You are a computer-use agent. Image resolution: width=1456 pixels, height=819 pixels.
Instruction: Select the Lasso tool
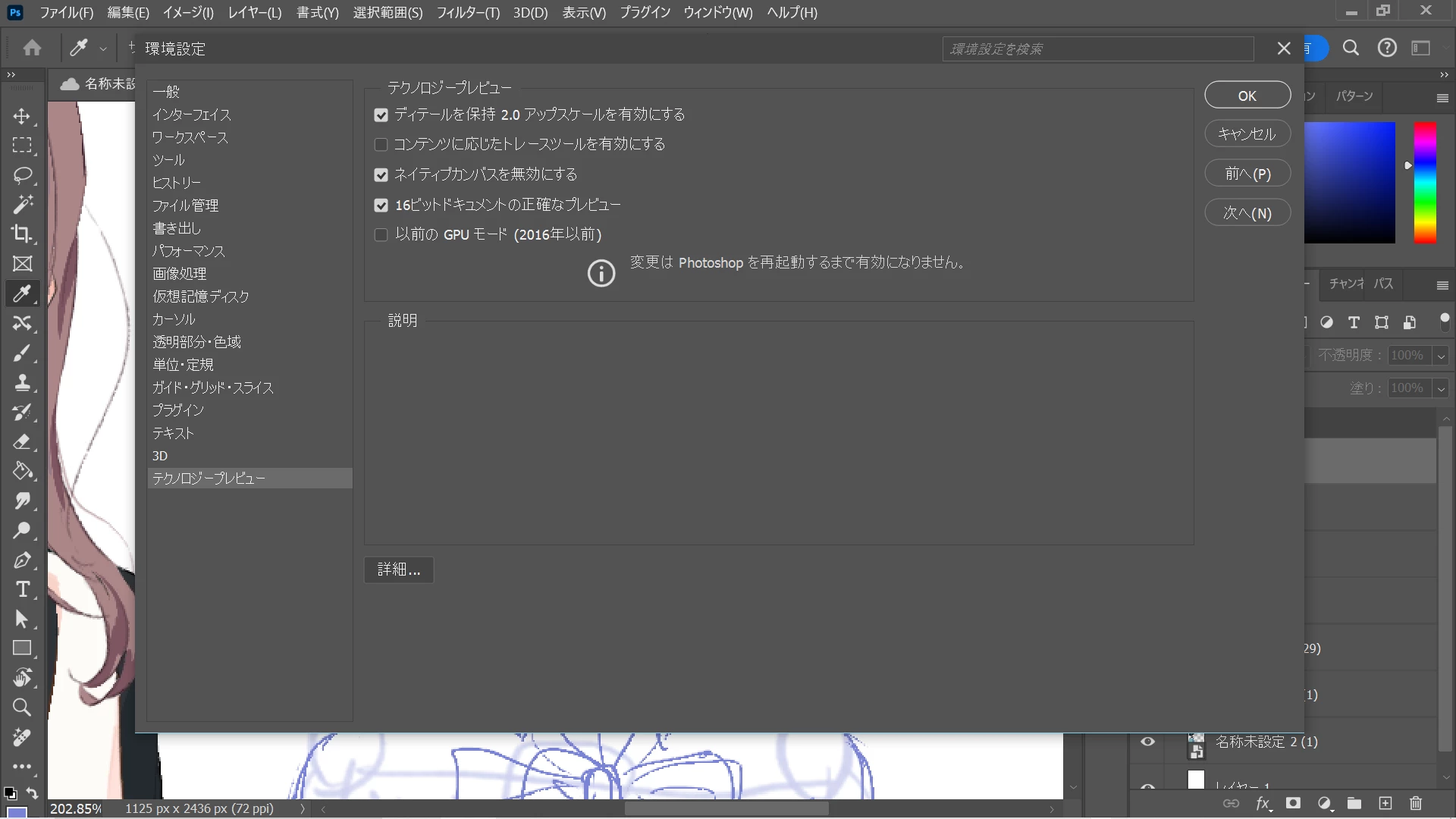22,175
